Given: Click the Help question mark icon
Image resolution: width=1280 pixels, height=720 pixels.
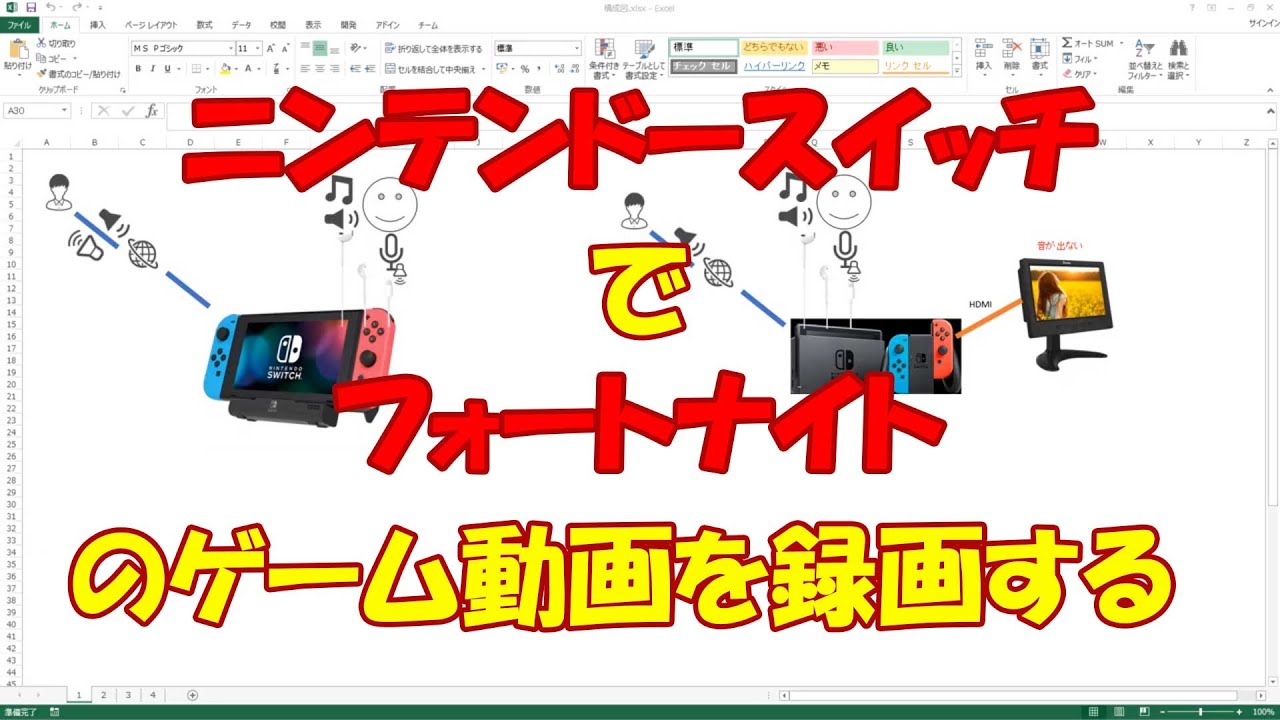Looking at the screenshot, I should pyautogui.click(x=1194, y=7).
